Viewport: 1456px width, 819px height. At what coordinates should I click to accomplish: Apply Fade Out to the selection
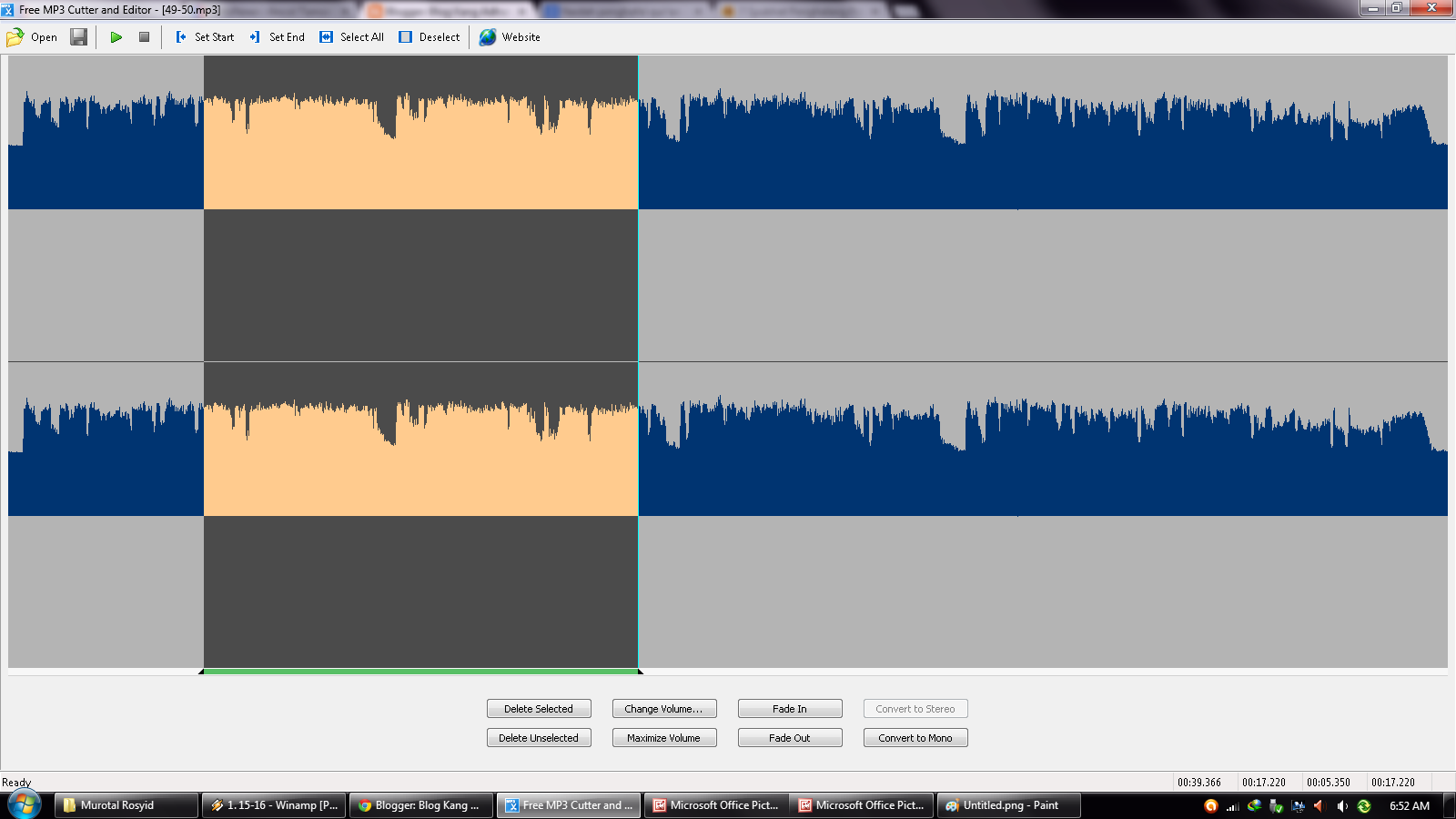click(790, 737)
